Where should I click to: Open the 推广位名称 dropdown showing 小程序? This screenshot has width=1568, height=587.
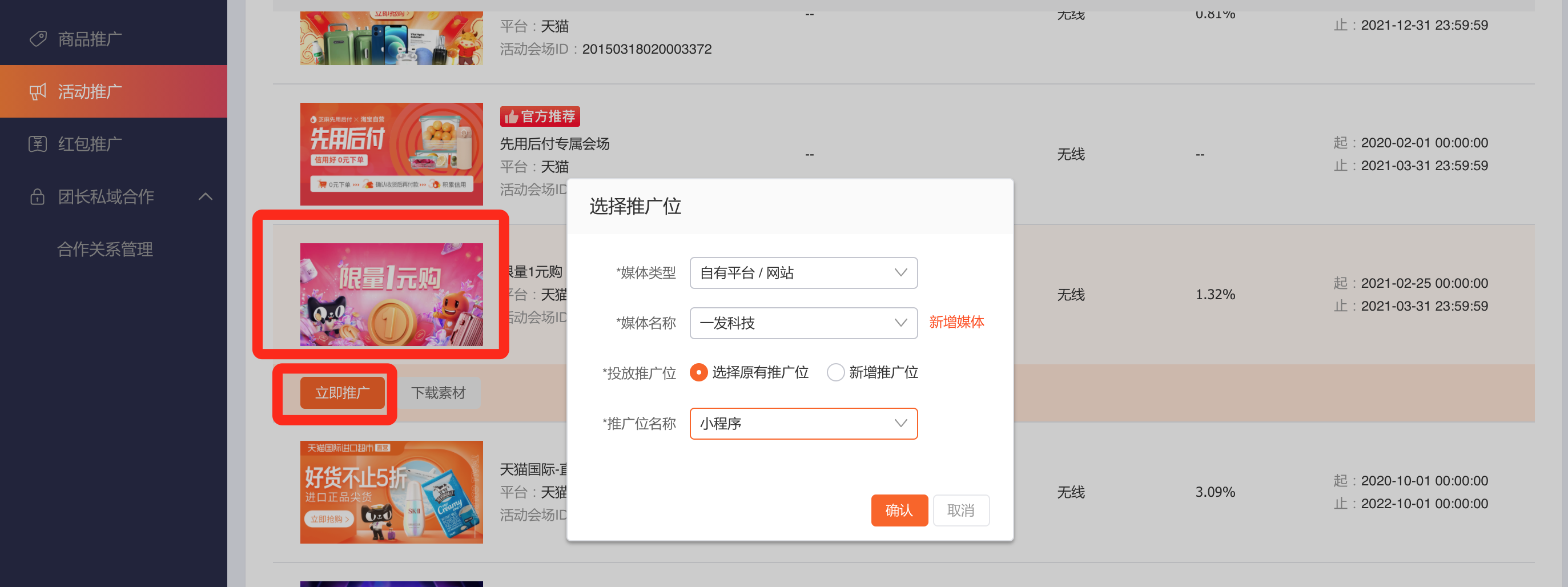click(803, 423)
